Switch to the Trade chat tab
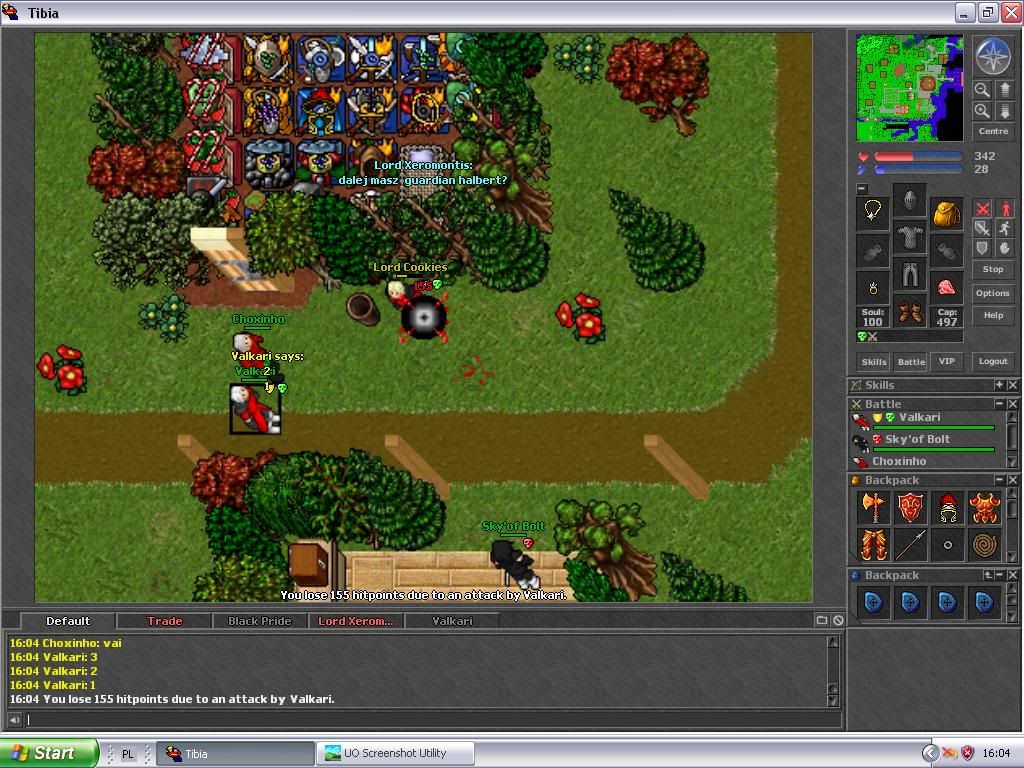 coord(164,621)
